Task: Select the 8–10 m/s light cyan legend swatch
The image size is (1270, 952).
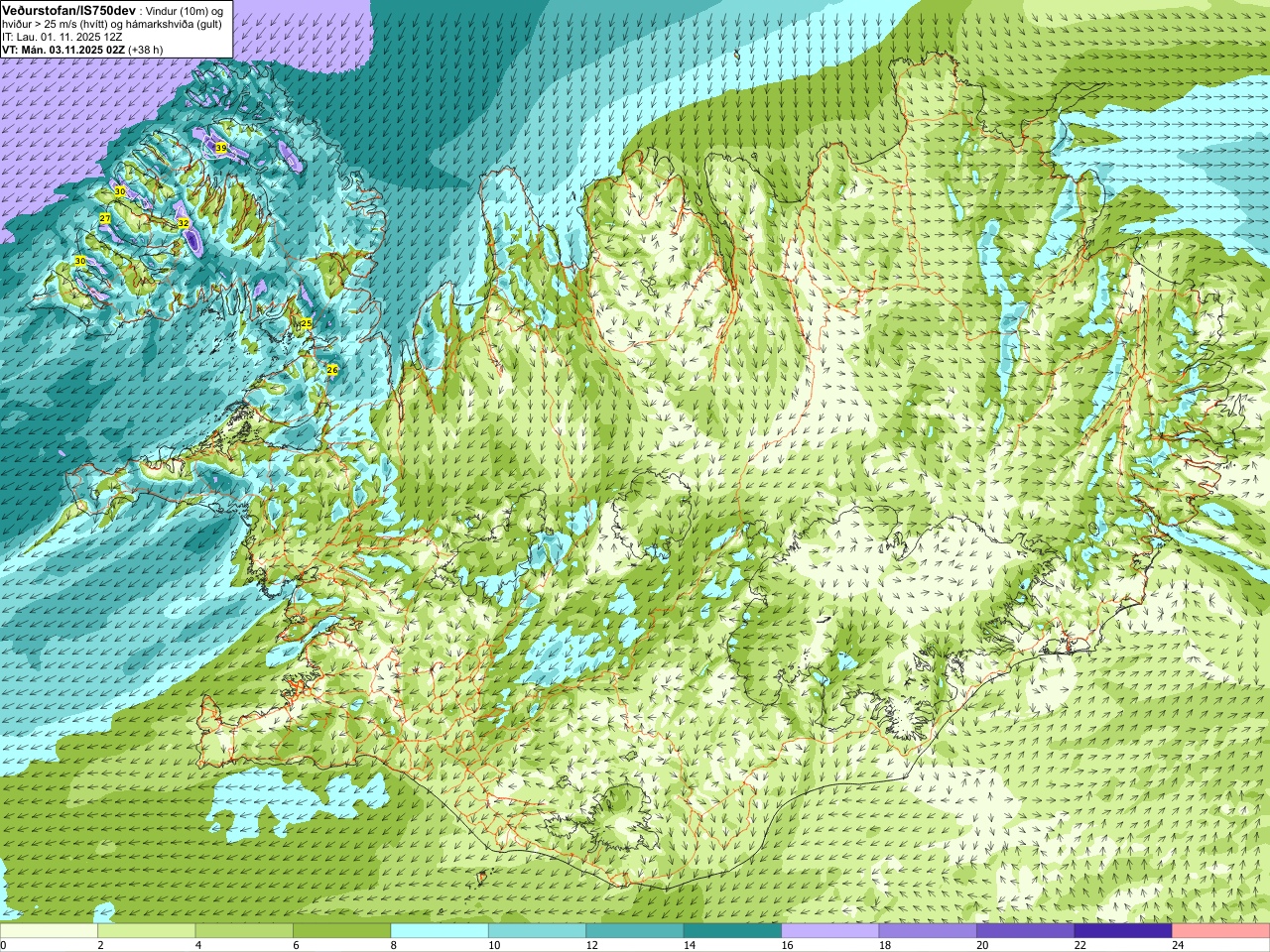Action: coord(440,931)
